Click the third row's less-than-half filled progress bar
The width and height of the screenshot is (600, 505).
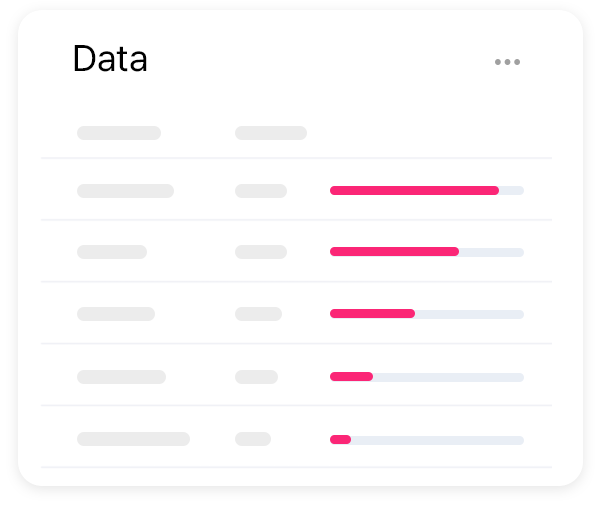pos(427,314)
